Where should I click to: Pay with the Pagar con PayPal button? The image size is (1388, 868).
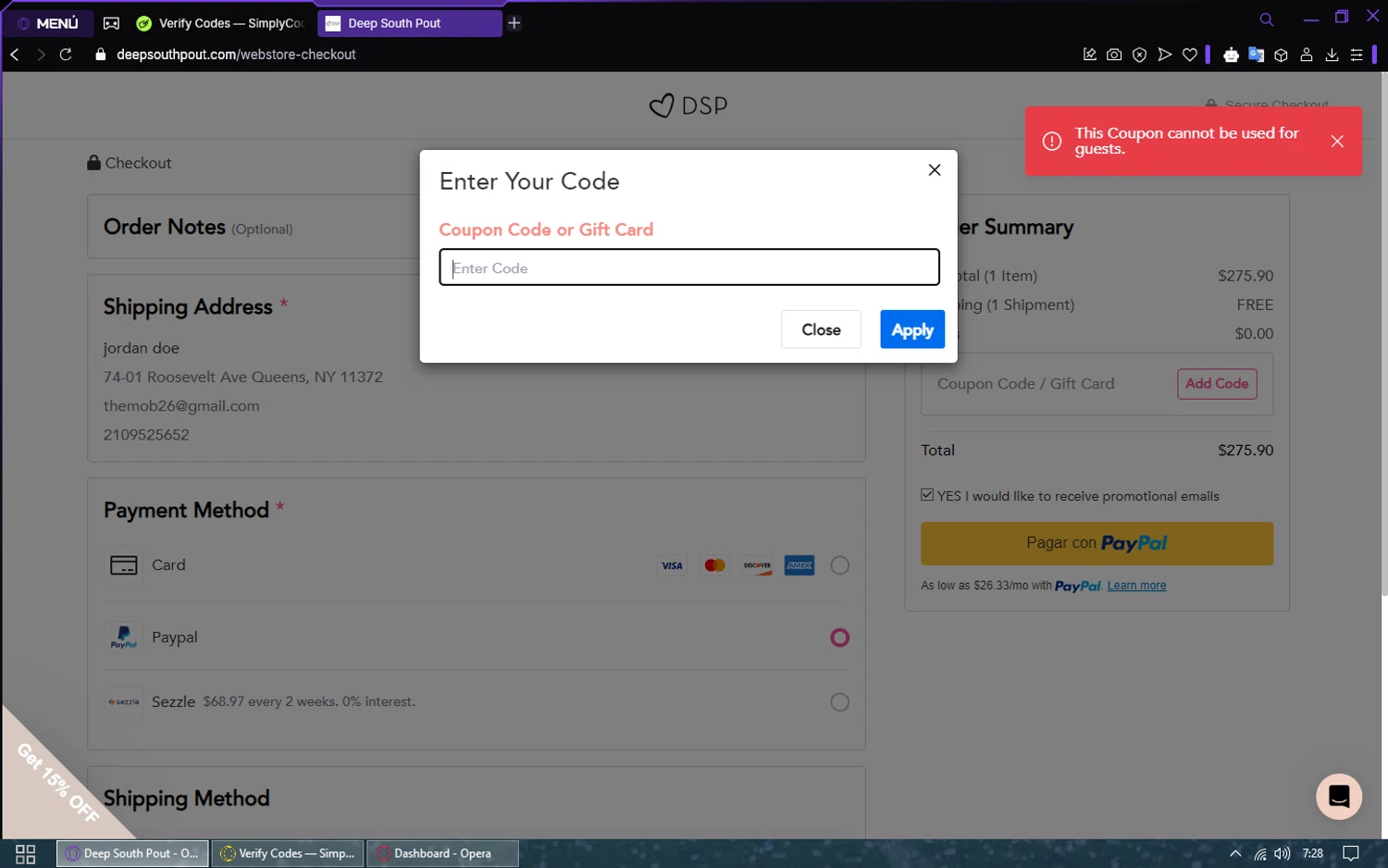(1097, 543)
